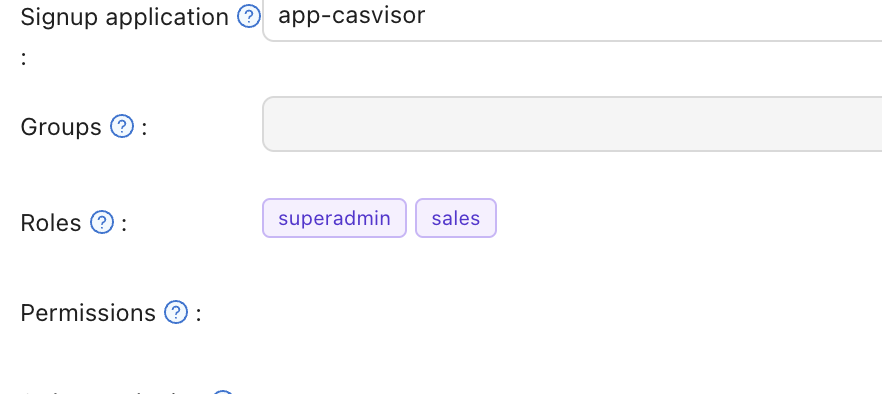Click empty space right of sales tag

click(686, 218)
